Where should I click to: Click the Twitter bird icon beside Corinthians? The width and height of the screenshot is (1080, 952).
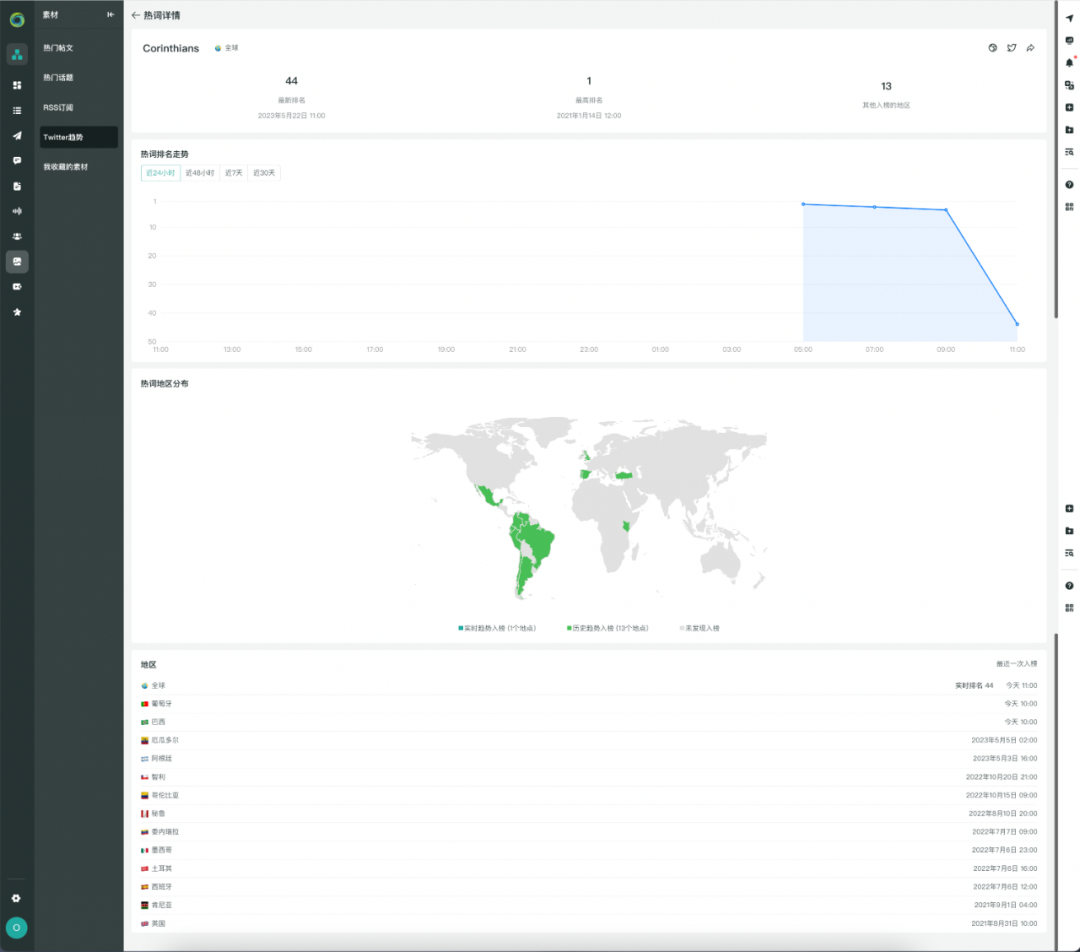[1011, 48]
